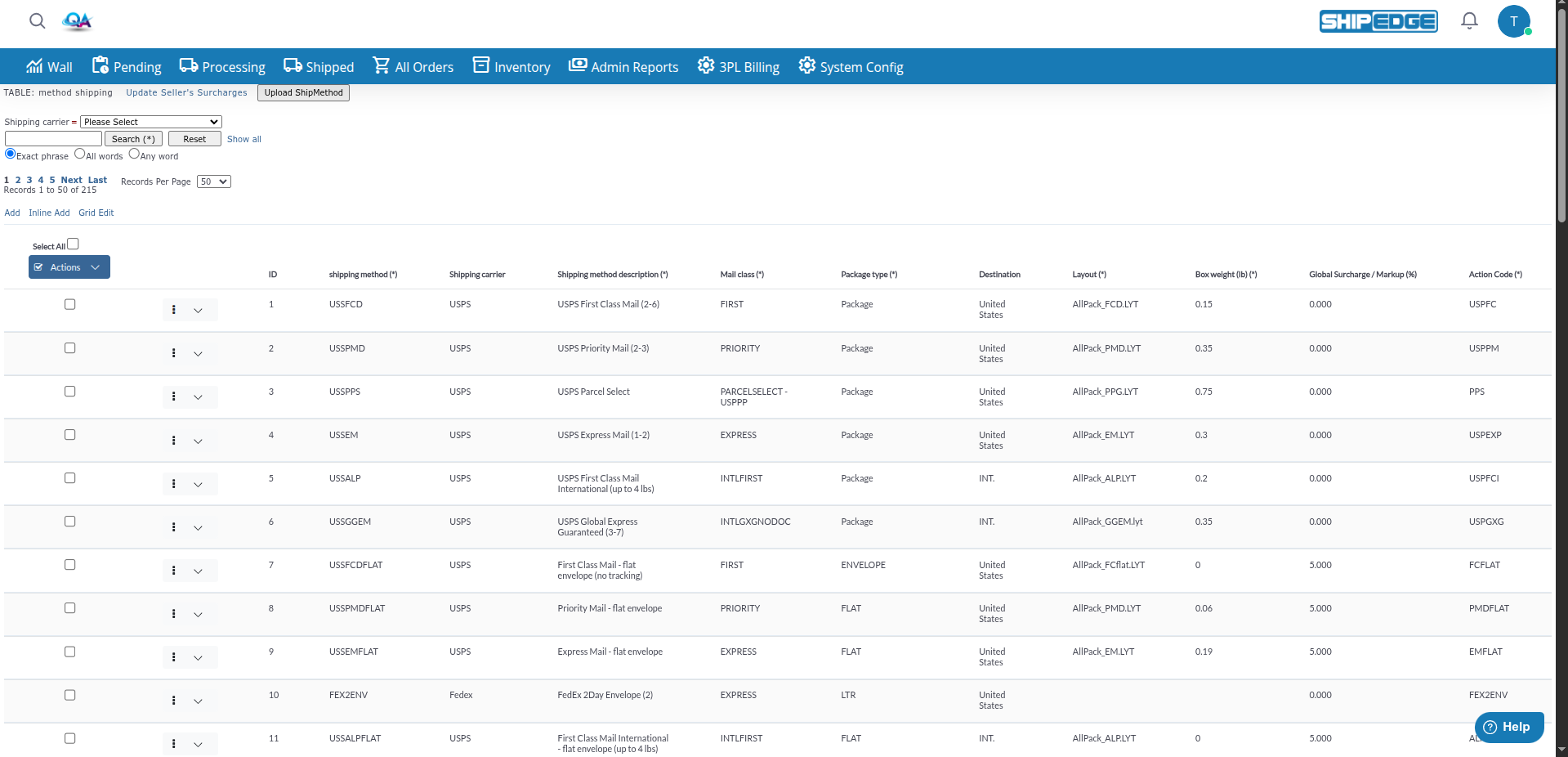
Task: Check the checkbox on the FEX2ENV row
Action: point(69,695)
